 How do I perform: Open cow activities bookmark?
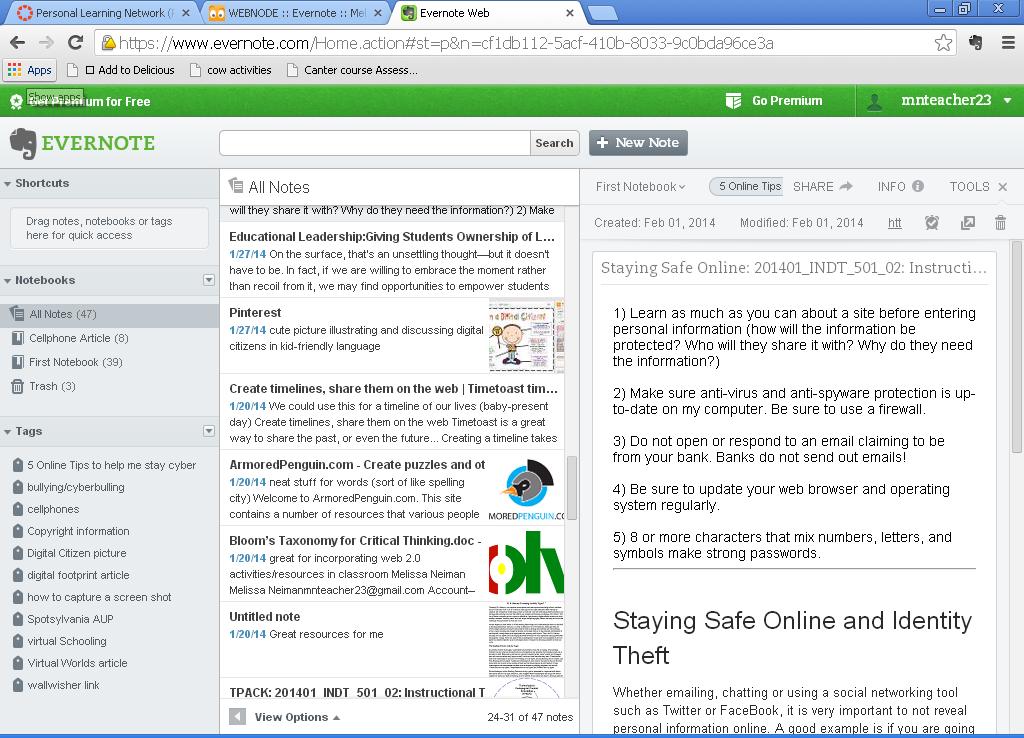click(231, 70)
